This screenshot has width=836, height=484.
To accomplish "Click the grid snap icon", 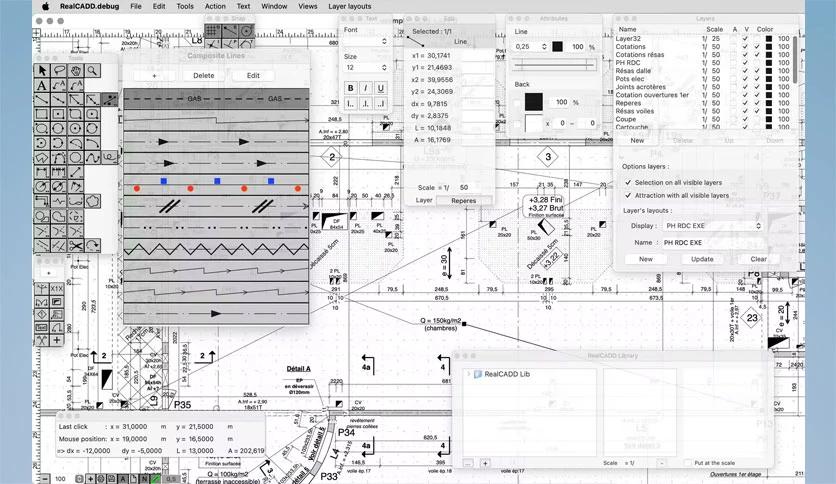I will pyautogui.click(x=212, y=30).
